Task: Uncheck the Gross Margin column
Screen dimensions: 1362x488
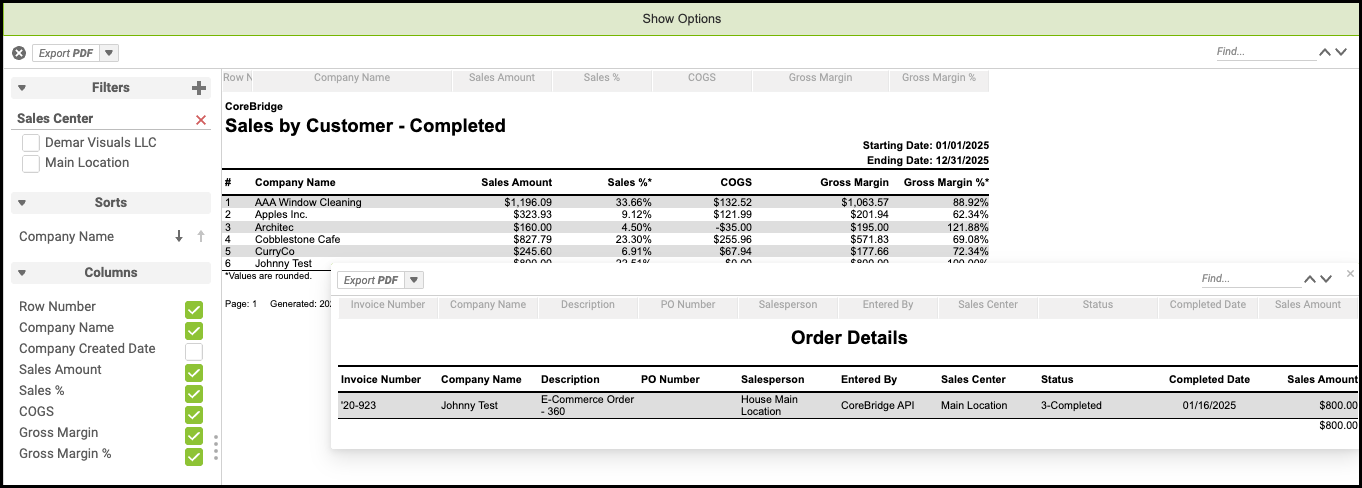Action: point(194,436)
